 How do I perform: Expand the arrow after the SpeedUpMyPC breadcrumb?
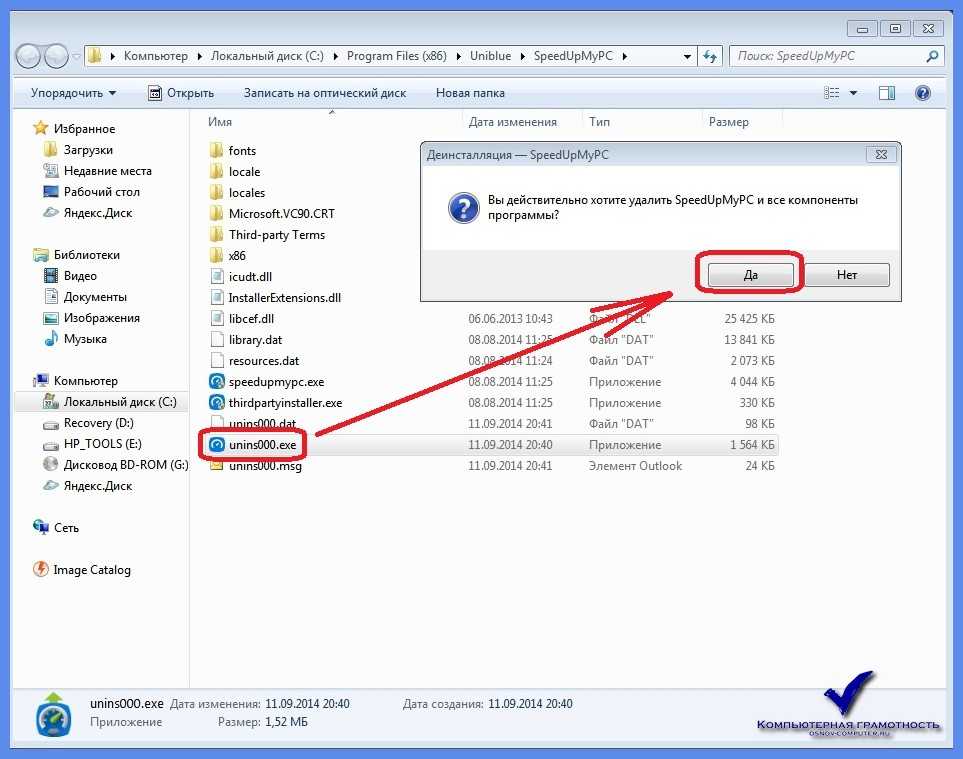point(625,56)
